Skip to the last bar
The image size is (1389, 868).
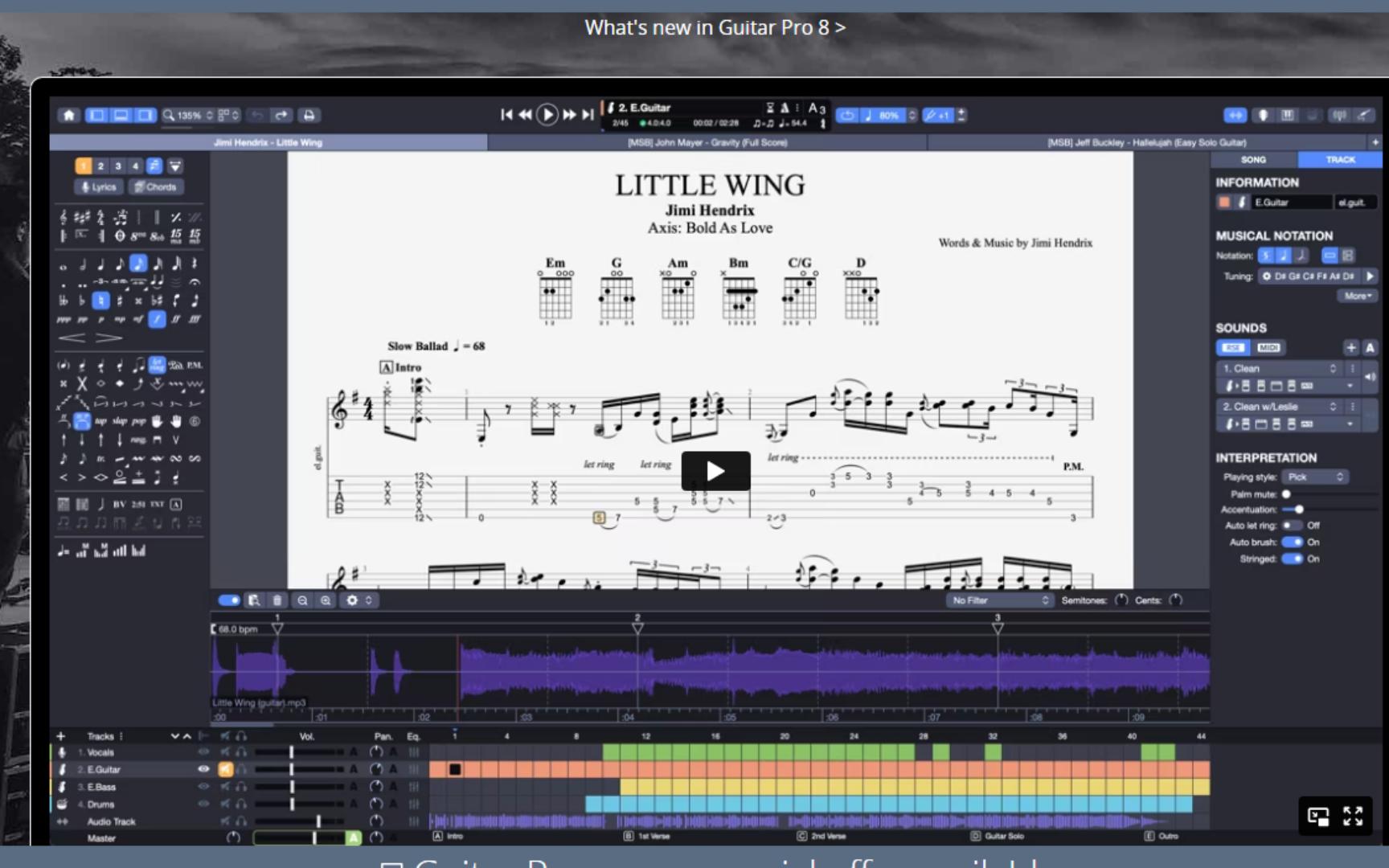click(x=588, y=115)
